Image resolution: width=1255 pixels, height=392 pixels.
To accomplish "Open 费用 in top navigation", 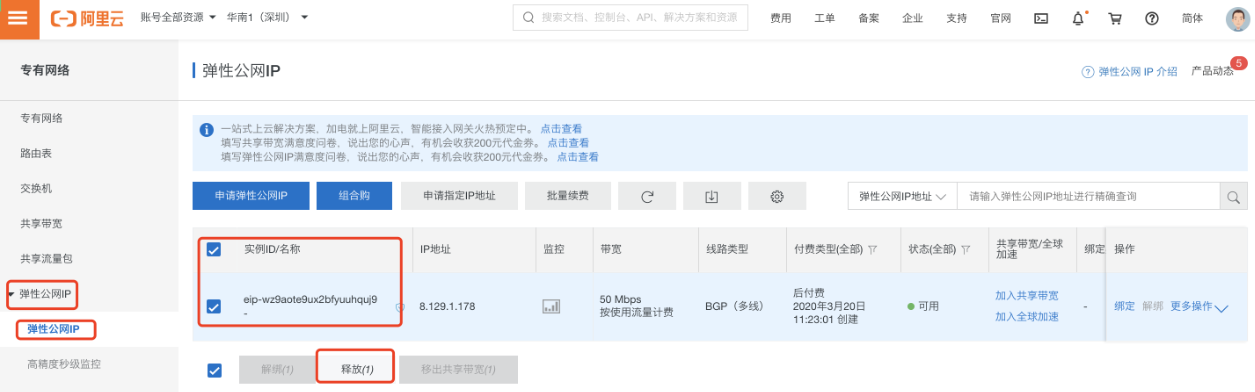I will pyautogui.click(x=781, y=18).
